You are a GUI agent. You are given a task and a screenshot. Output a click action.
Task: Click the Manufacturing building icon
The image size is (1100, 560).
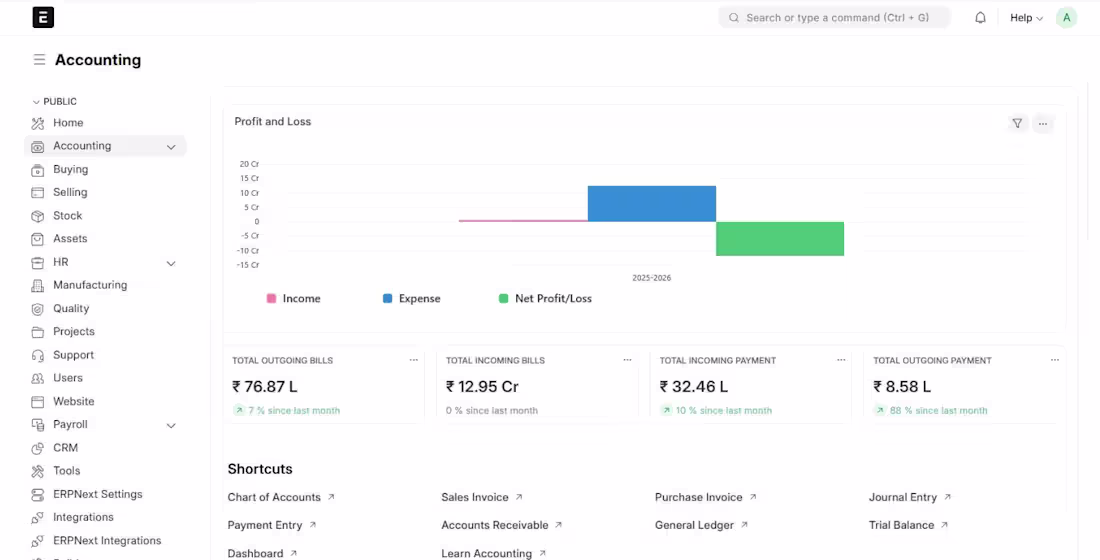(x=38, y=286)
